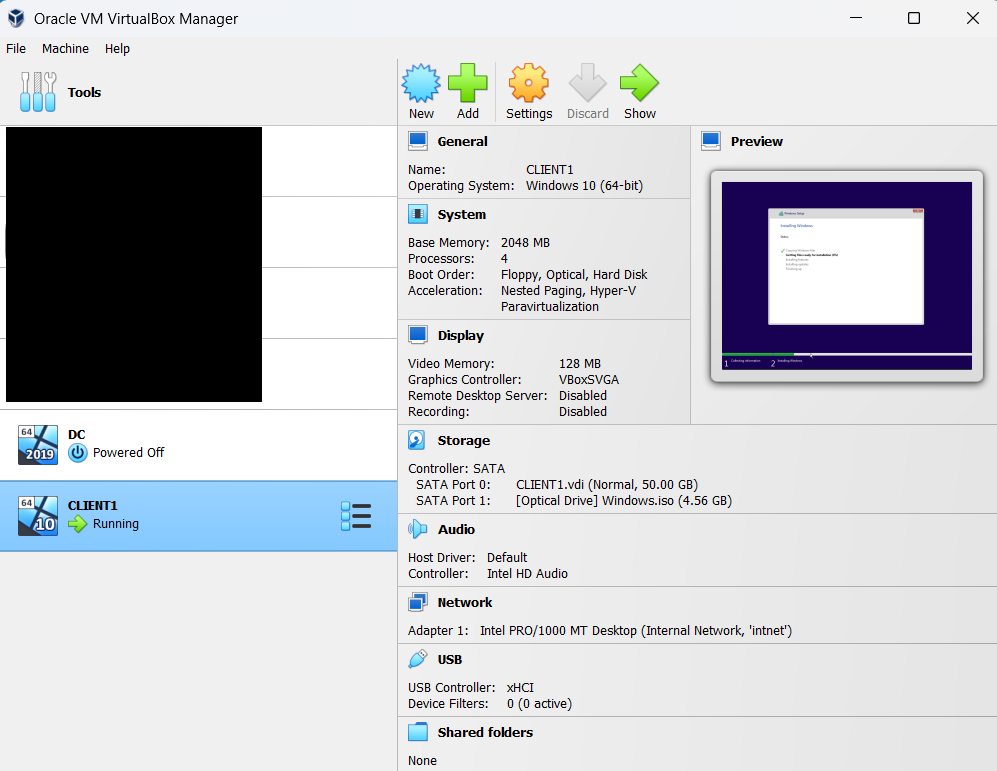Click the 'Nested Paging, Hyper-V' acceleration value
Image resolution: width=997 pixels, height=771 pixels.
click(568, 290)
